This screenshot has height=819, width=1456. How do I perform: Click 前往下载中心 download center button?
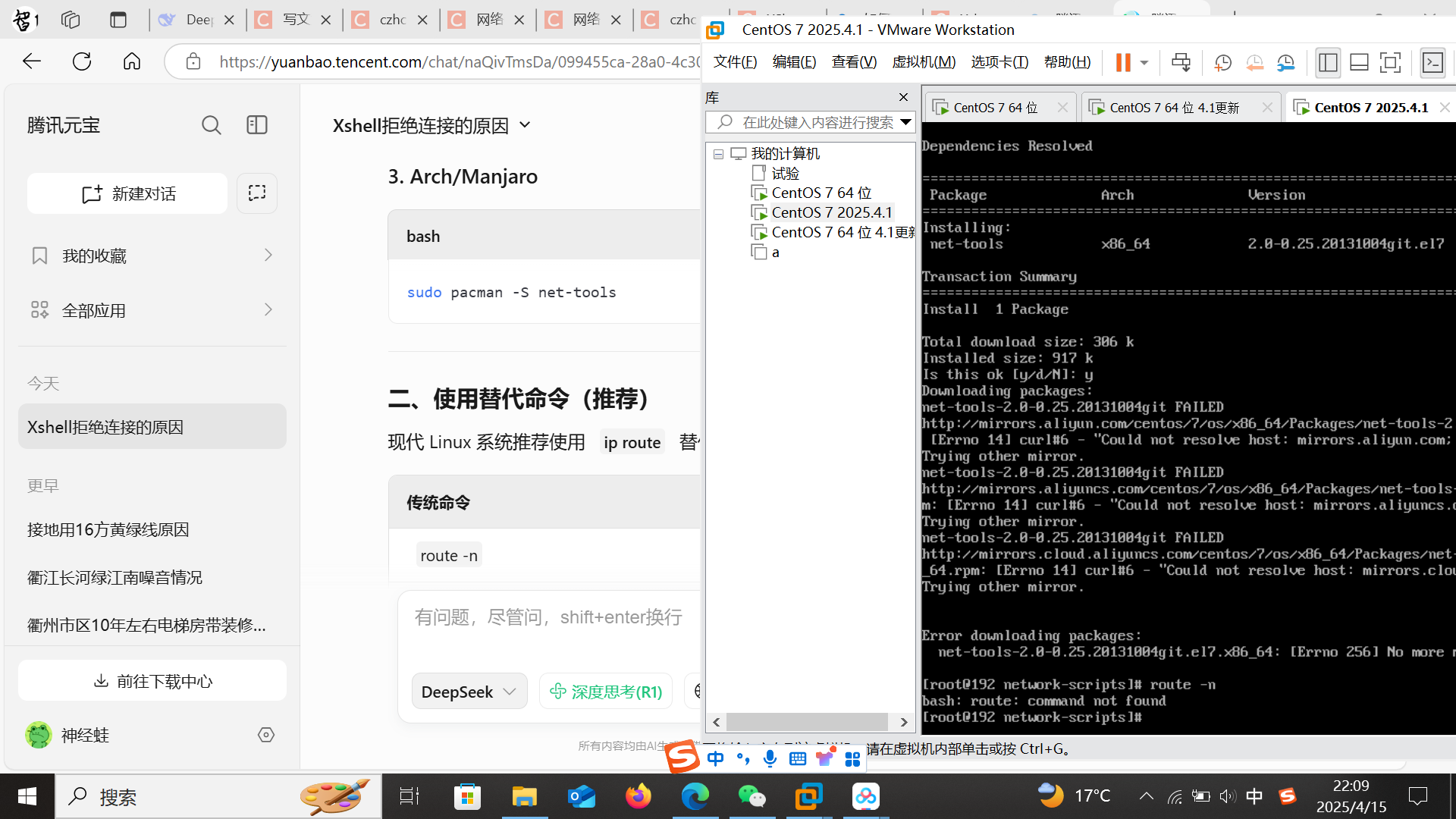[152, 681]
